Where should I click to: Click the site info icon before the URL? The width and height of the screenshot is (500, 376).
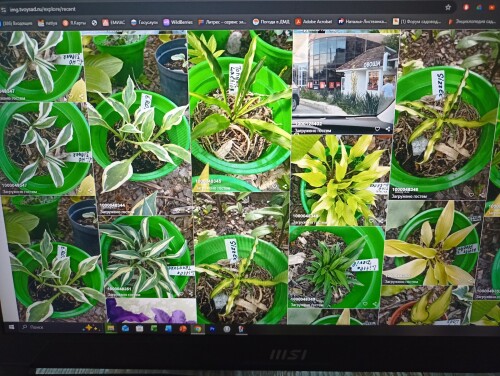[4, 10]
